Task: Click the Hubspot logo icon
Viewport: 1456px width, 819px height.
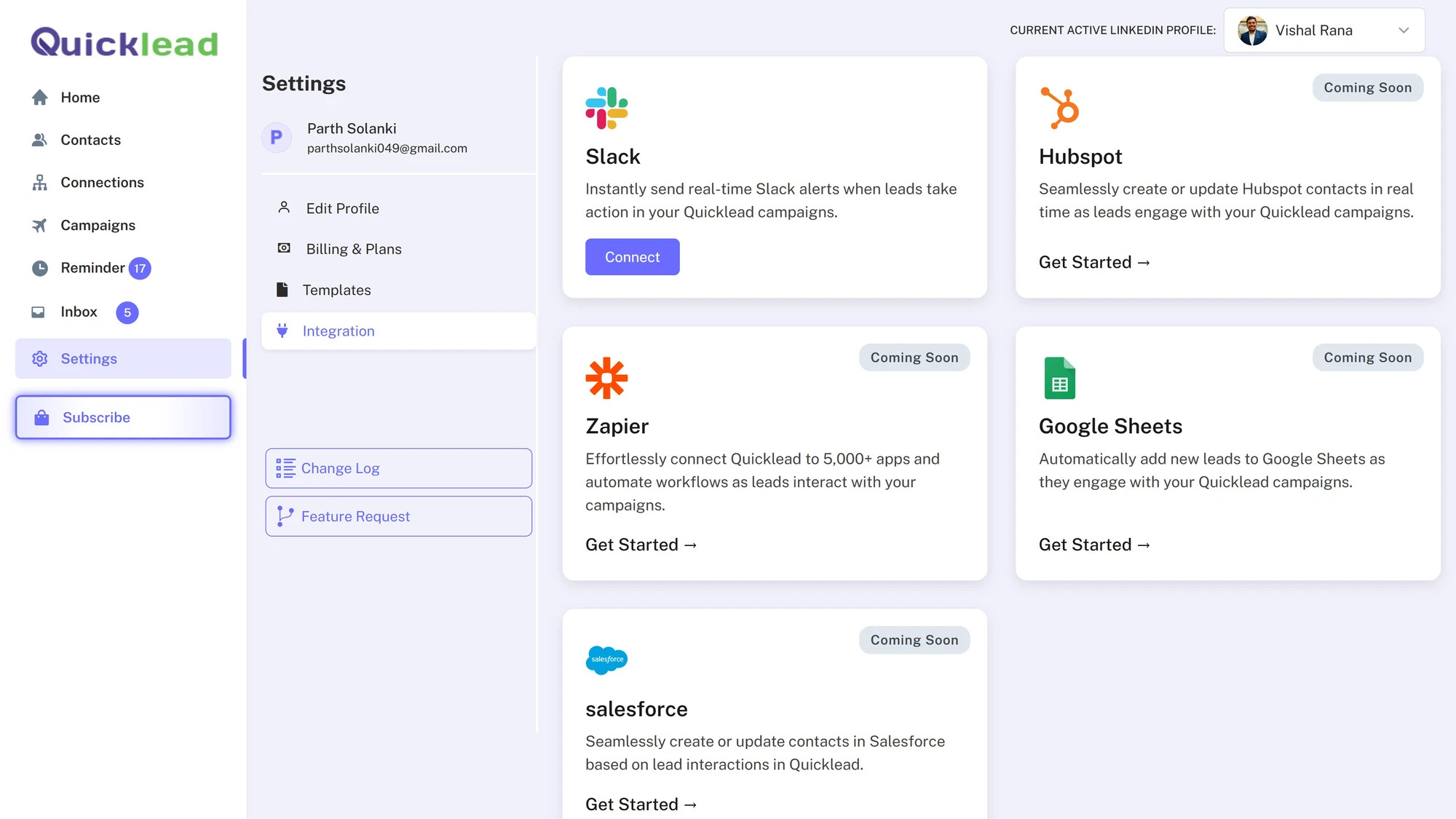Action: click(x=1060, y=108)
